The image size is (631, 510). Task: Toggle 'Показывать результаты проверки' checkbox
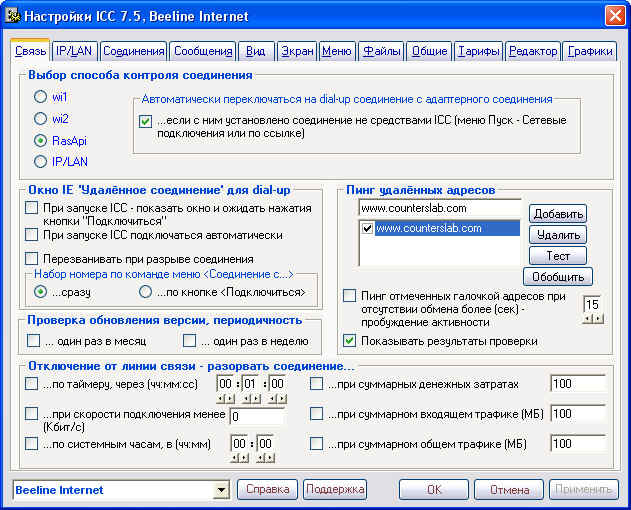pyautogui.click(x=349, y=341)
